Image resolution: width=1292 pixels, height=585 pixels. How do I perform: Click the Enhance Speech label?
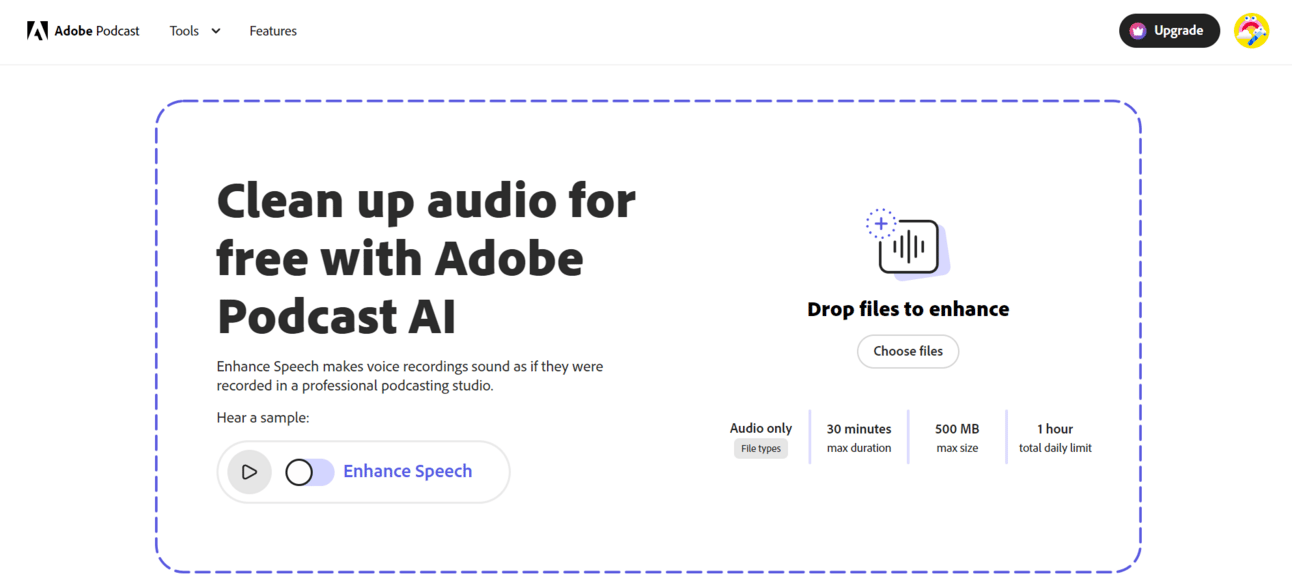tap(408, 471)
